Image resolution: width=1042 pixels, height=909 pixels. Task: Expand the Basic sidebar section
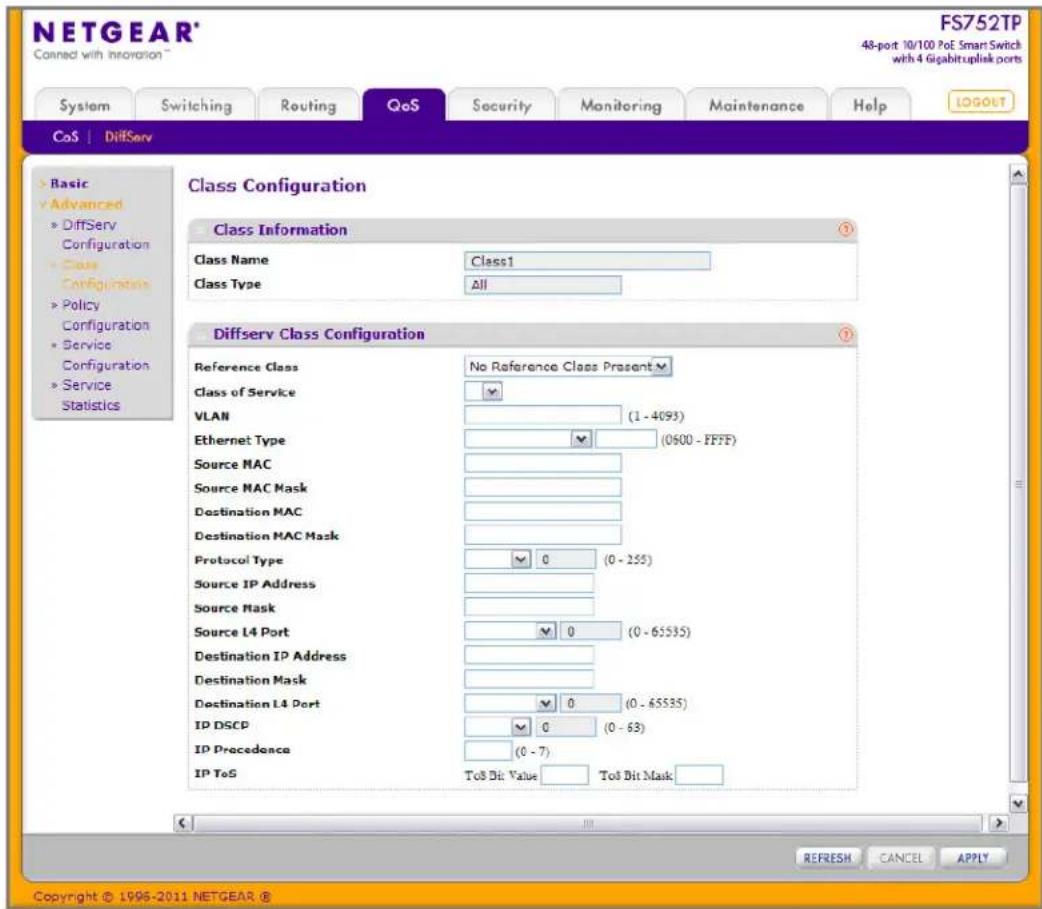click(68, 183)
